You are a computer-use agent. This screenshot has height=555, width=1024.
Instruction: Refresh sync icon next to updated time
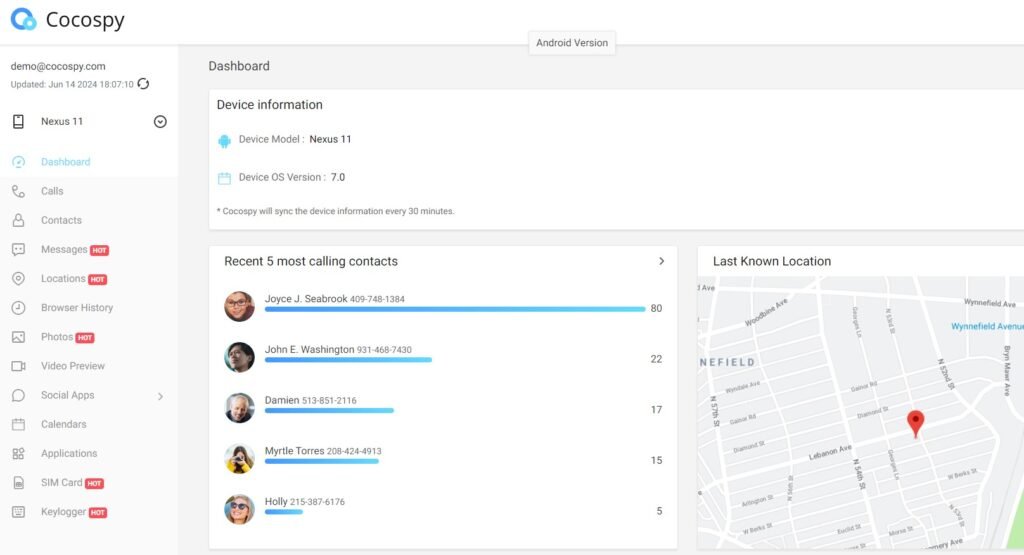(x=143, y=84)
